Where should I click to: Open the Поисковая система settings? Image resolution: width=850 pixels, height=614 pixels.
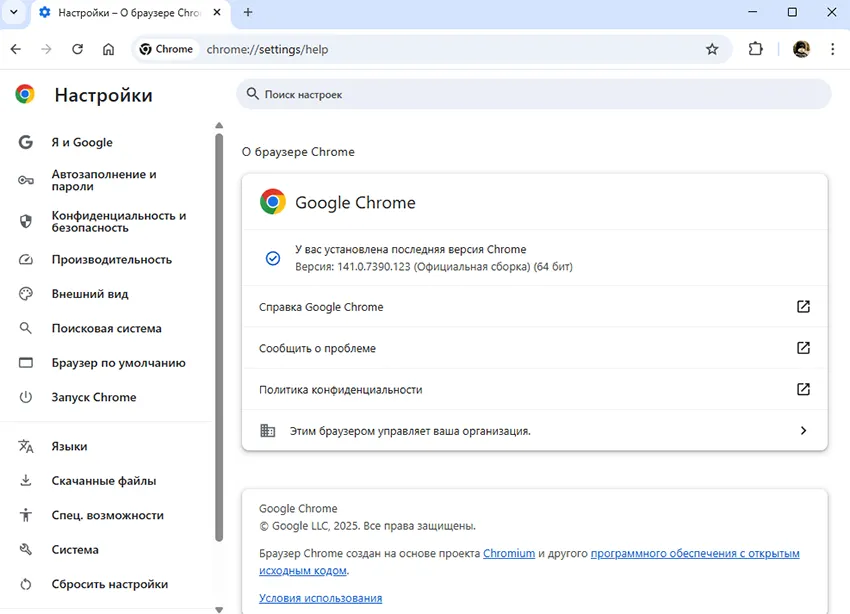click(x=94, y=327)
